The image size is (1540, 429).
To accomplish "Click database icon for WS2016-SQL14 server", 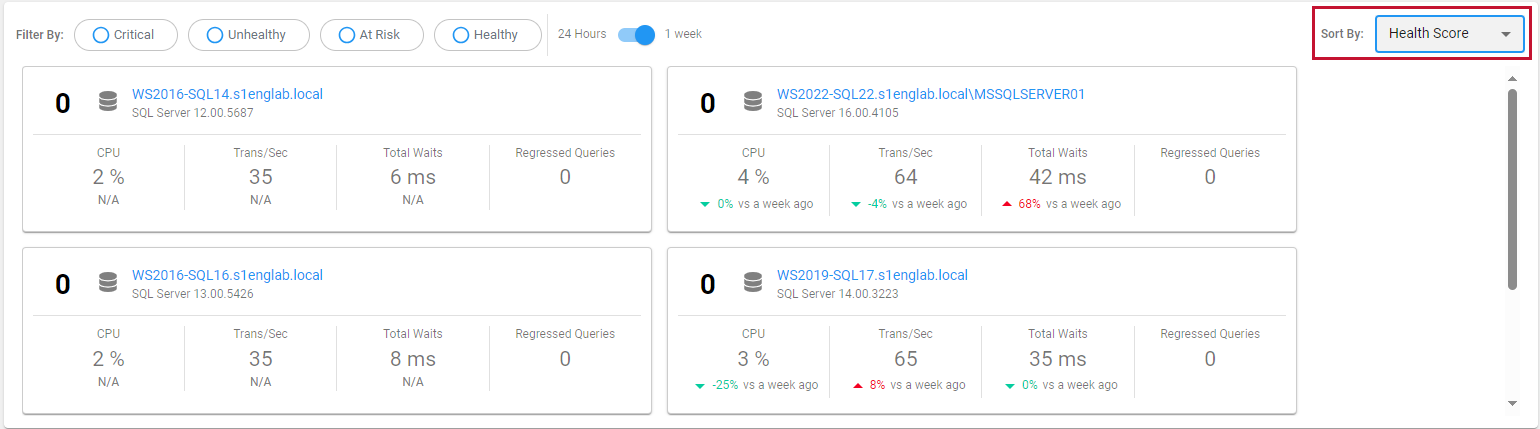I will (108, 102).
